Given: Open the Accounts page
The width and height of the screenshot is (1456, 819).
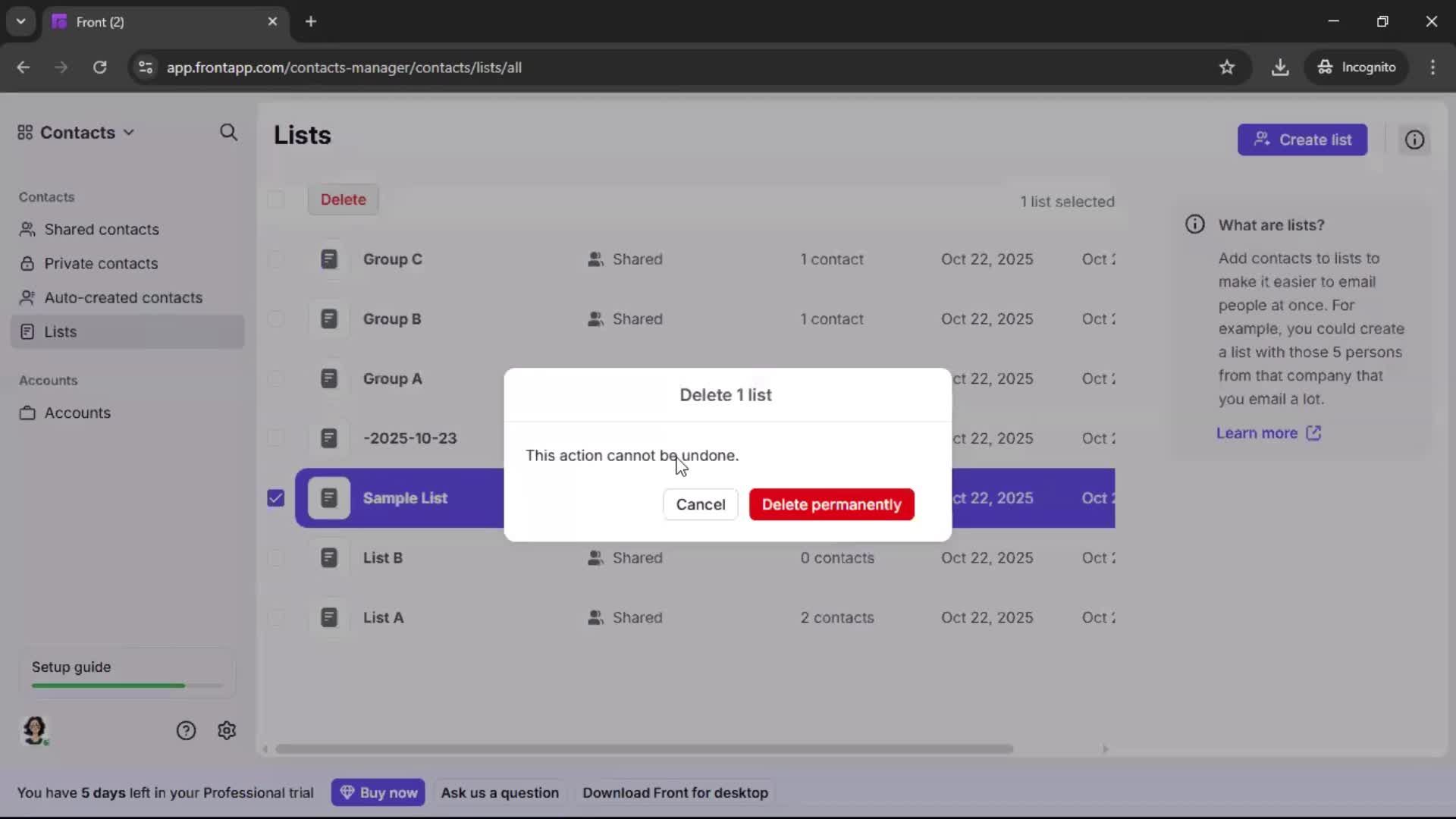Looking at the screenshot, I should [77, 413].
